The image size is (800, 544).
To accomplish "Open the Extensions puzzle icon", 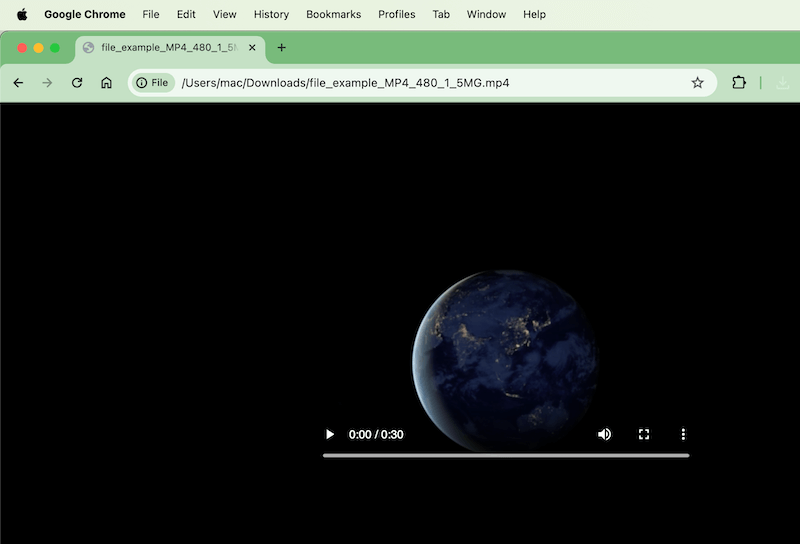I will [x=739, y=83].
